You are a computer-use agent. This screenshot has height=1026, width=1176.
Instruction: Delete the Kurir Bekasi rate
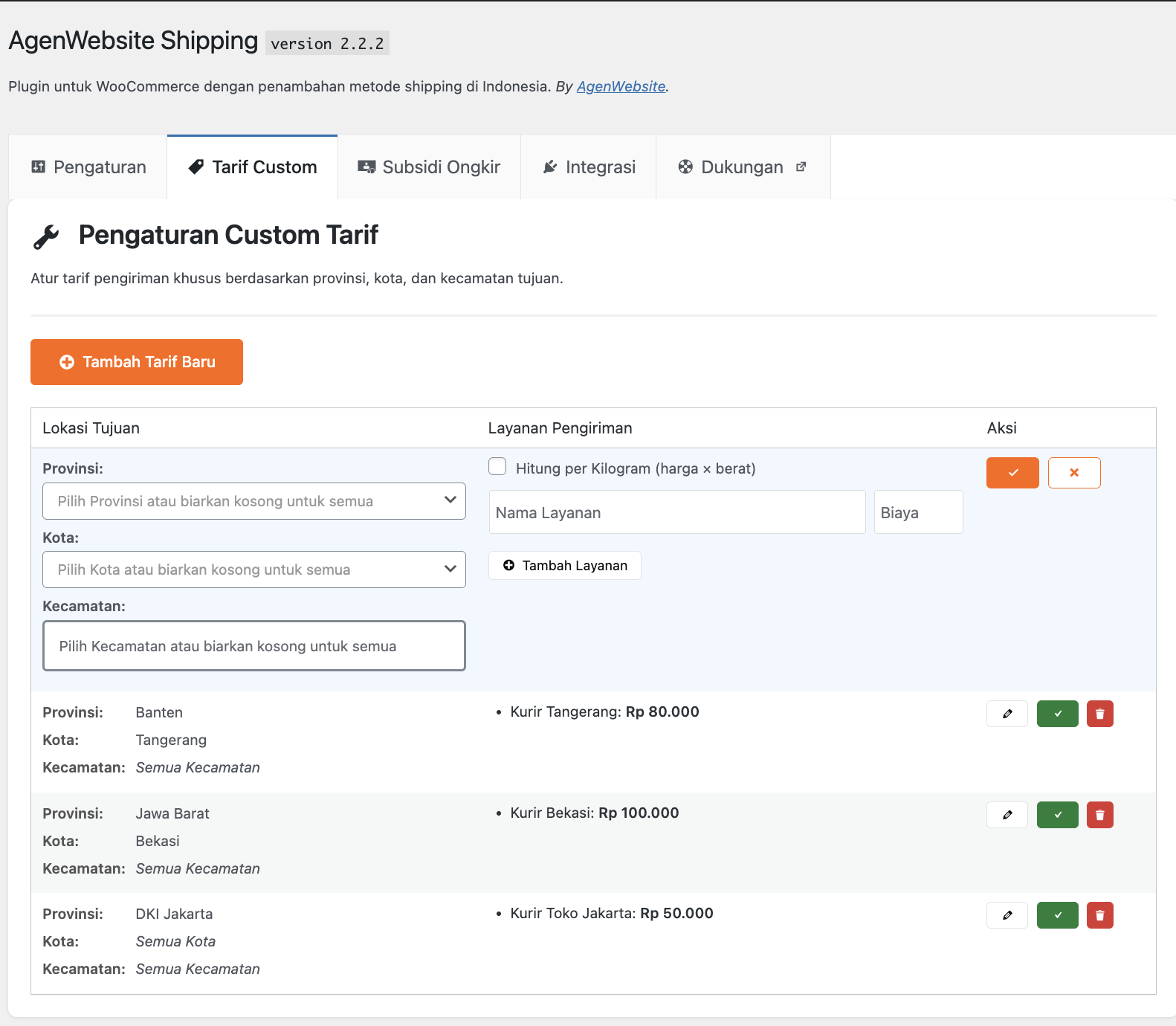pos(1099,815)
